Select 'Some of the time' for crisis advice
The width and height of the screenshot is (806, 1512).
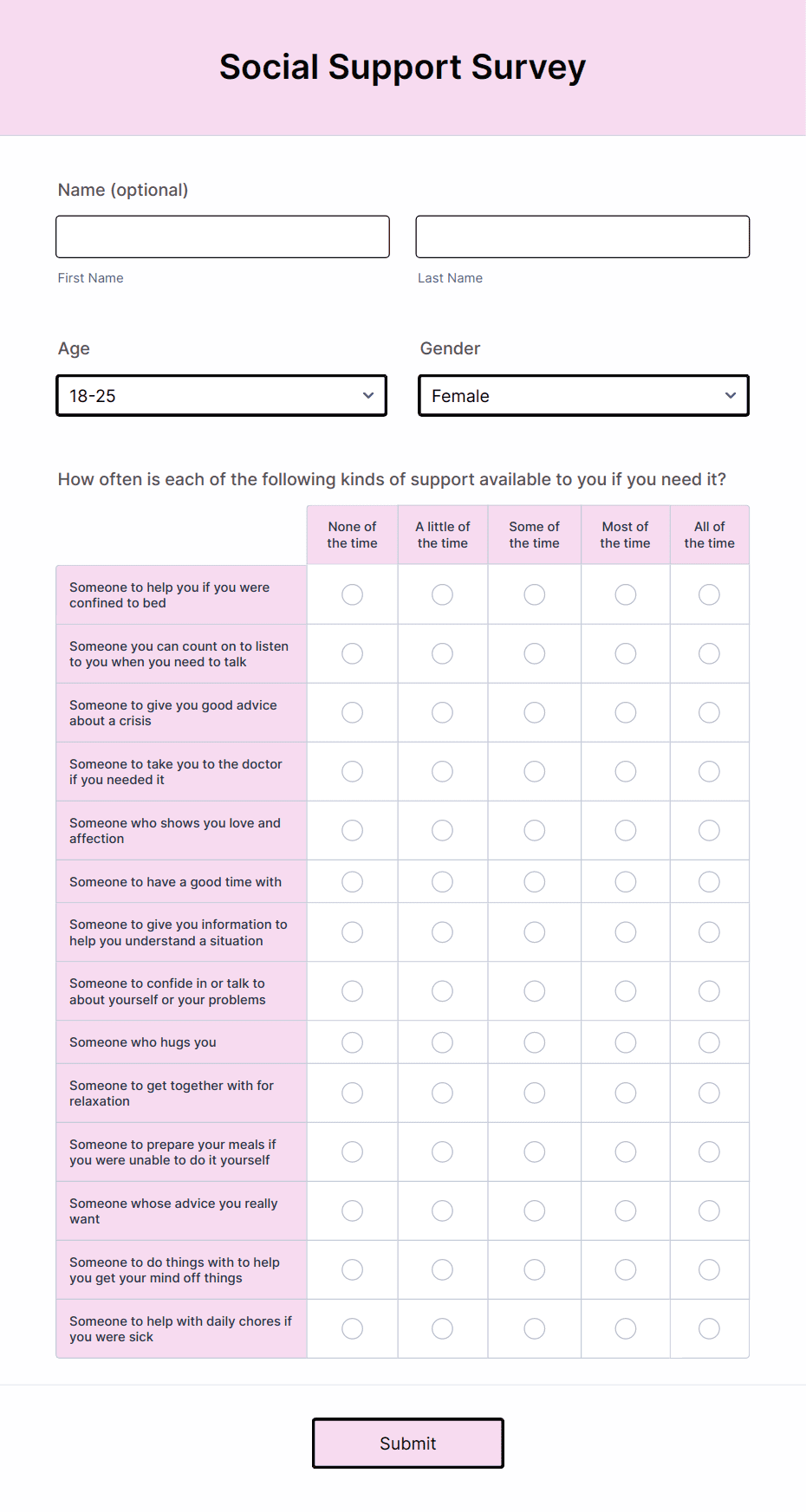pyautogui.click(x=534, y=712)
